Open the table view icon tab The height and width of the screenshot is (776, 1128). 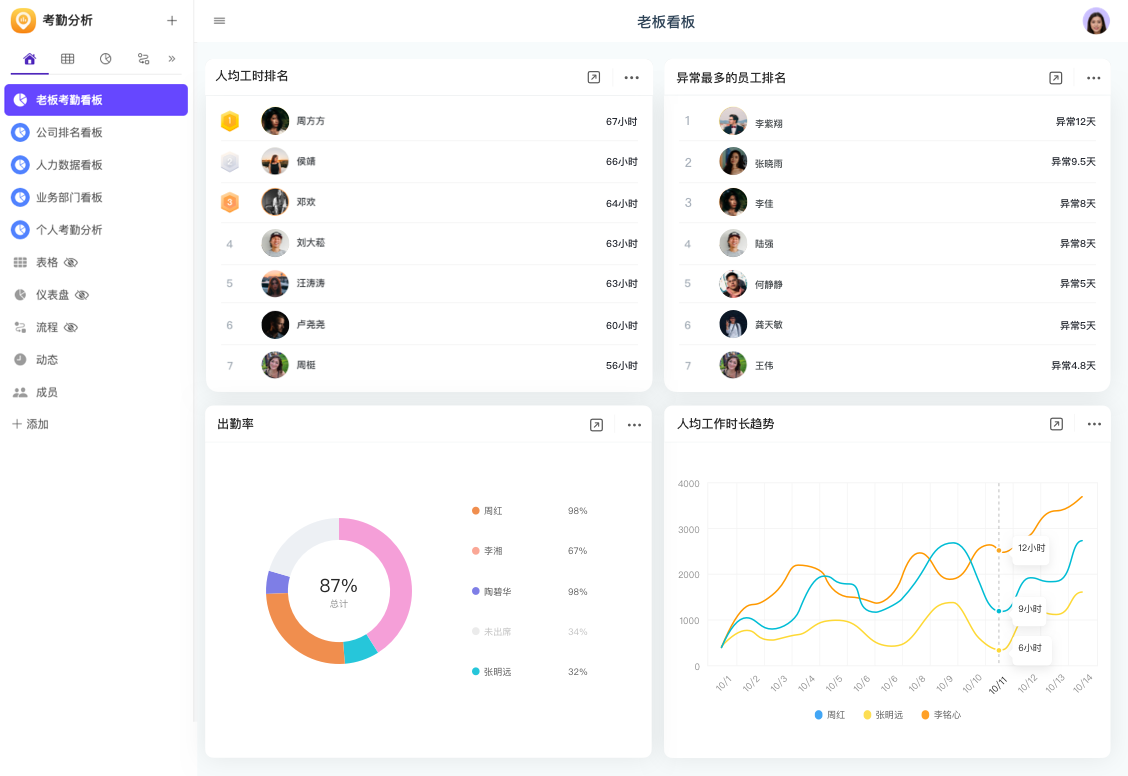pos(67,59)
